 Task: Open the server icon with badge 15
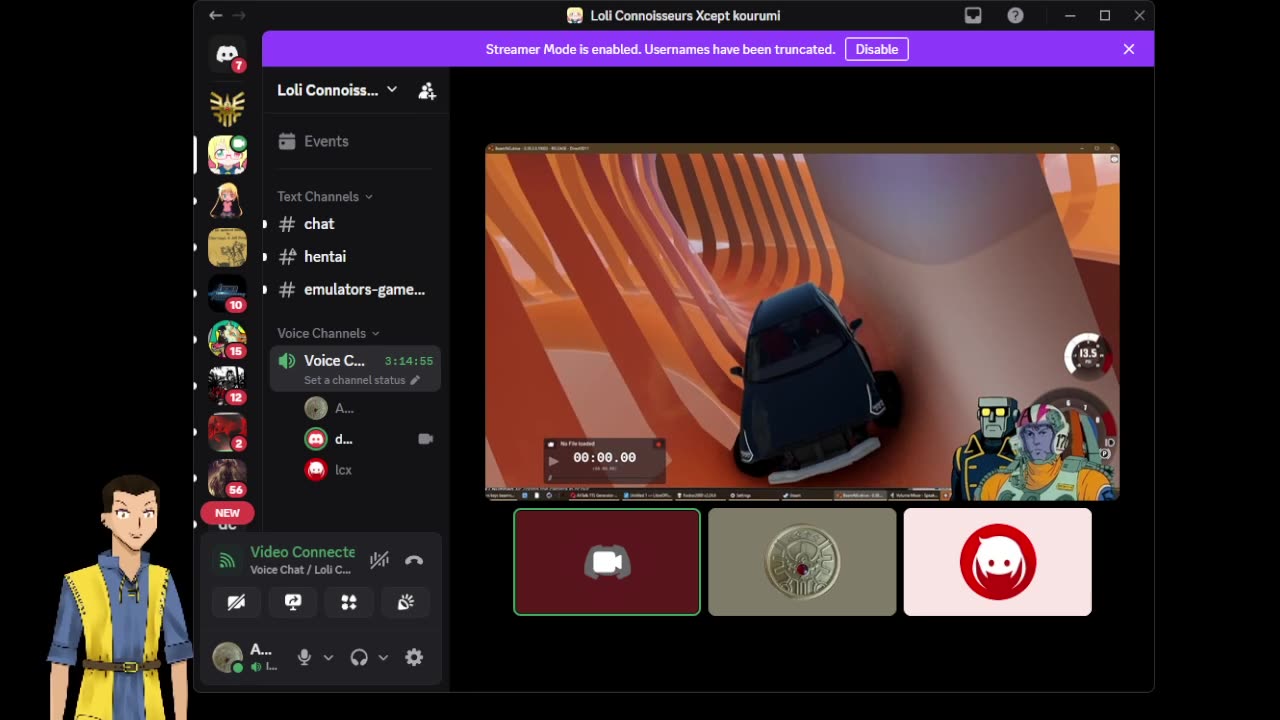[227, 339]
